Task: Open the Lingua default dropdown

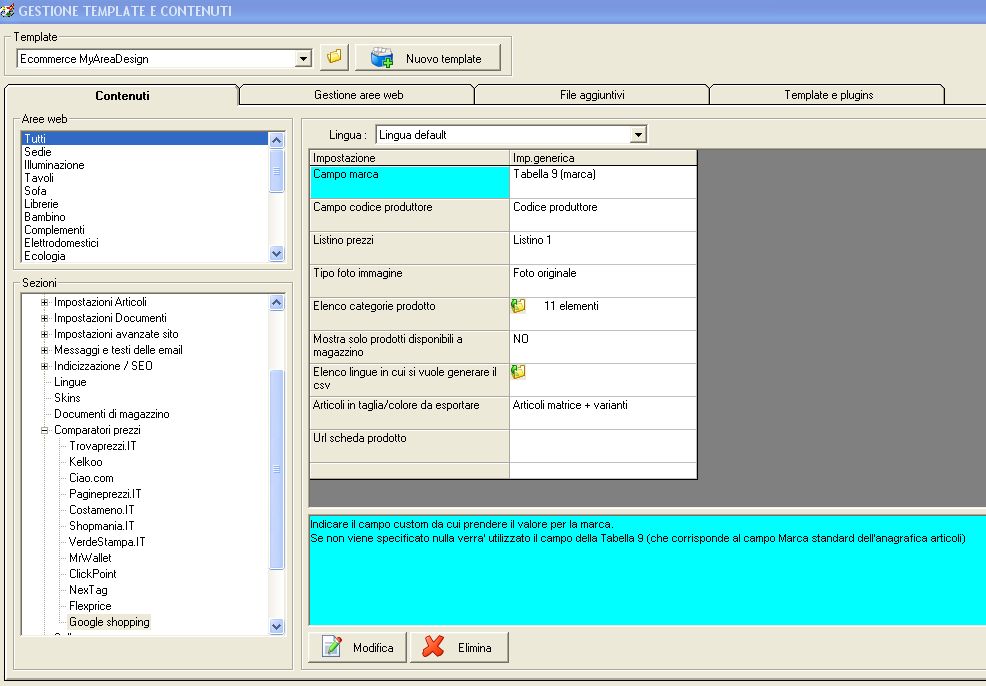Action: 638,135
